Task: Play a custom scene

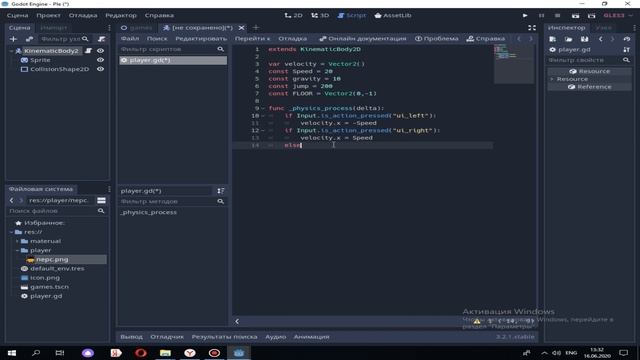Action: (x=591, y=16)
